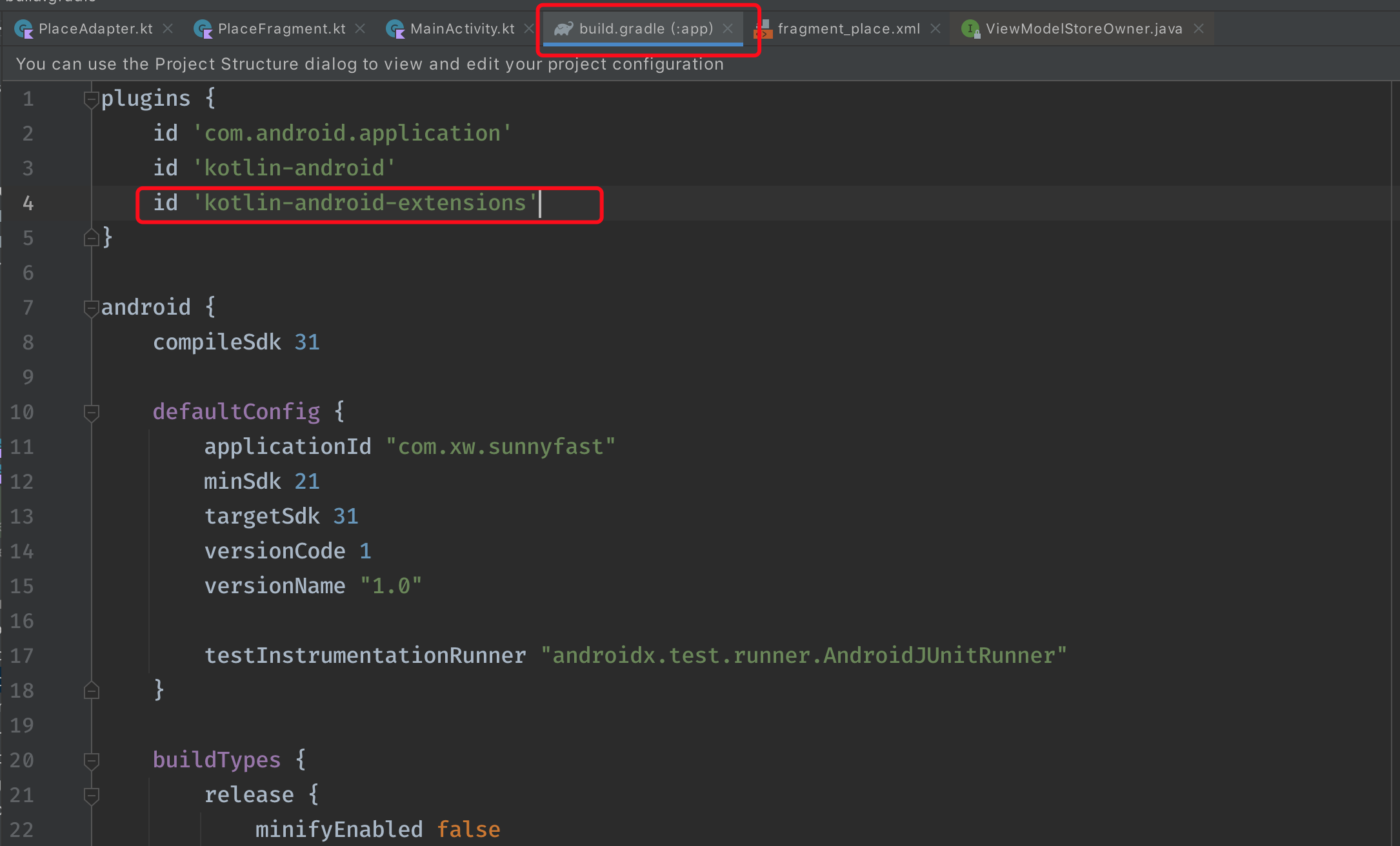The height and width of the screenshot is (846, 1400).
Task: Collapse the plugins block fold marker
Action: click(91, 99)
